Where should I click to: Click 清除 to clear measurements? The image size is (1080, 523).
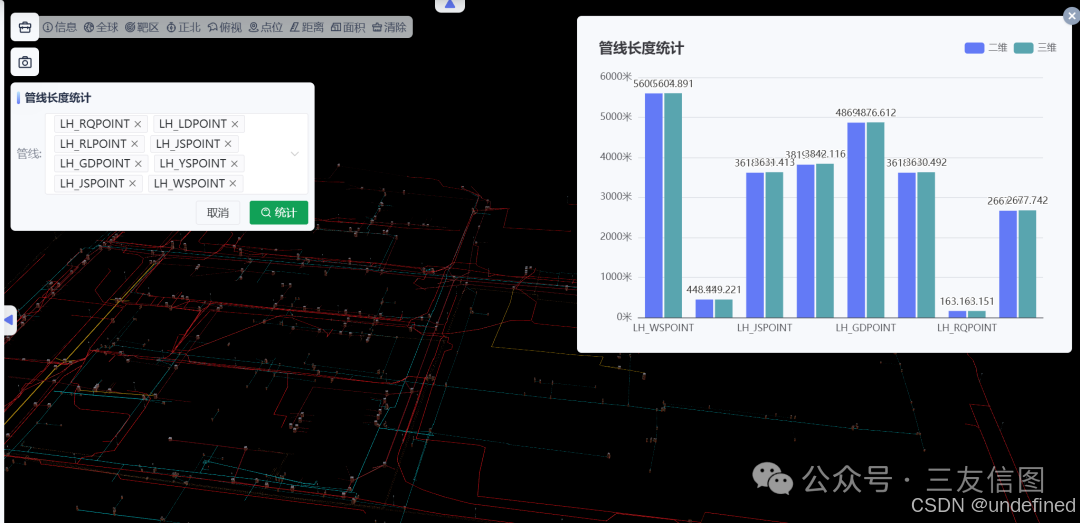pos(389,28)
